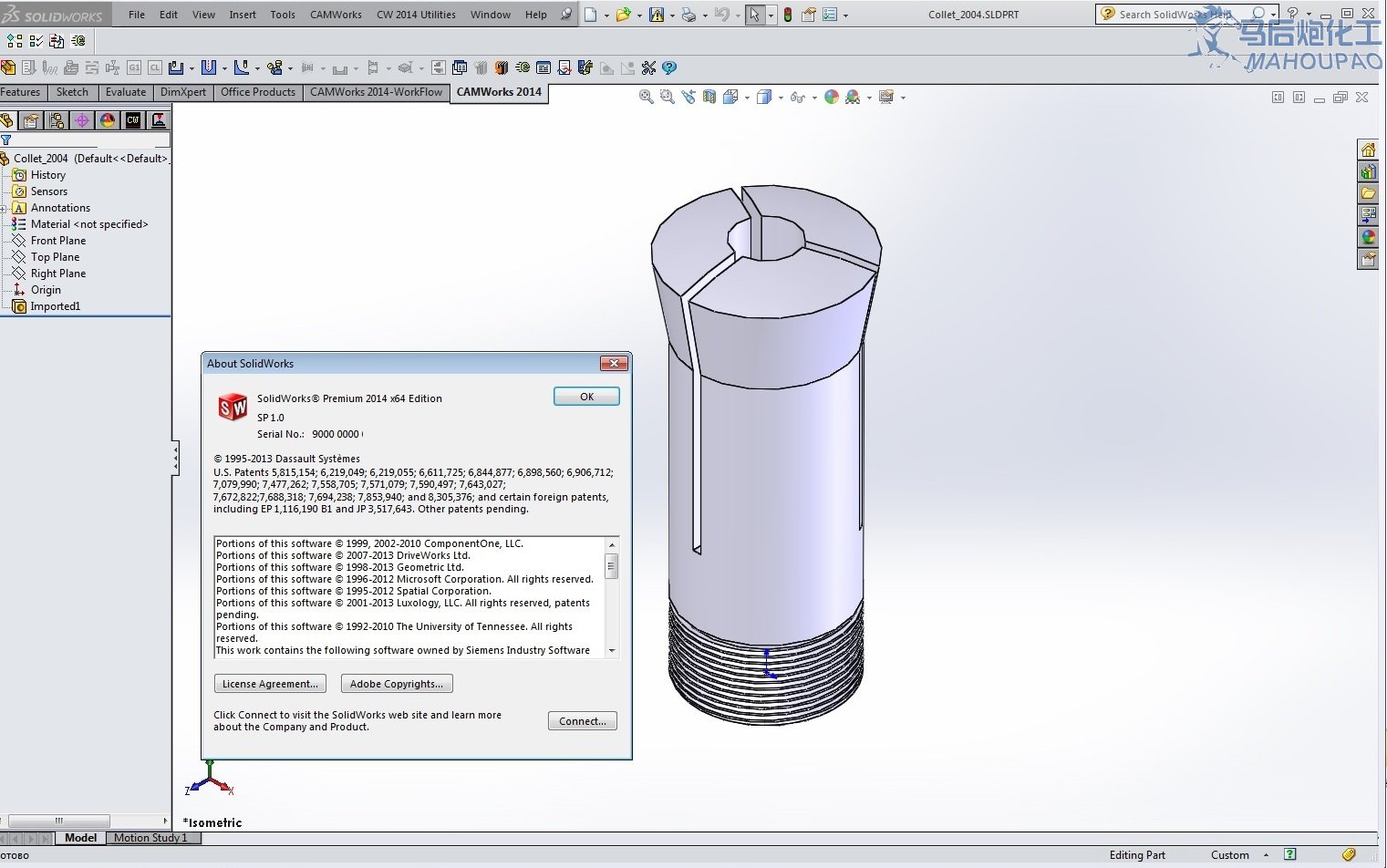Click the Connect button
Viewport: 1387px width, 868px height.
click(x=582, y=721)
